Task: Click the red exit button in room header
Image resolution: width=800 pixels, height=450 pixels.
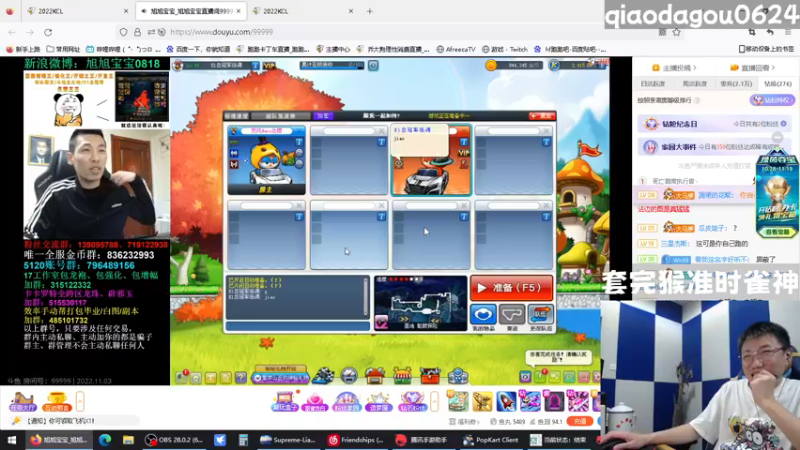Action: (542, 116)
